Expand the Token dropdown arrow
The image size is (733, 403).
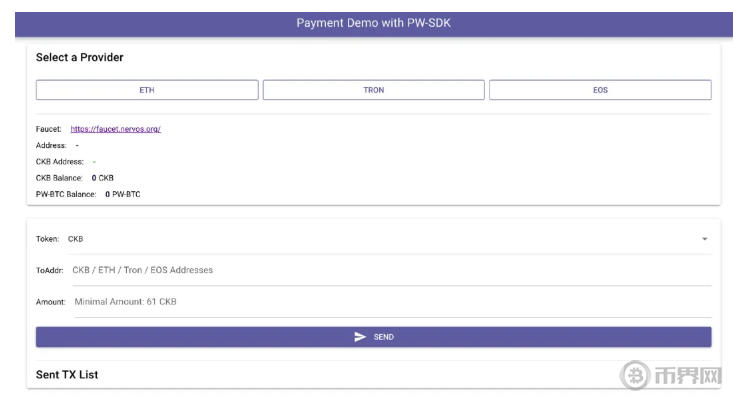[704, 239]
